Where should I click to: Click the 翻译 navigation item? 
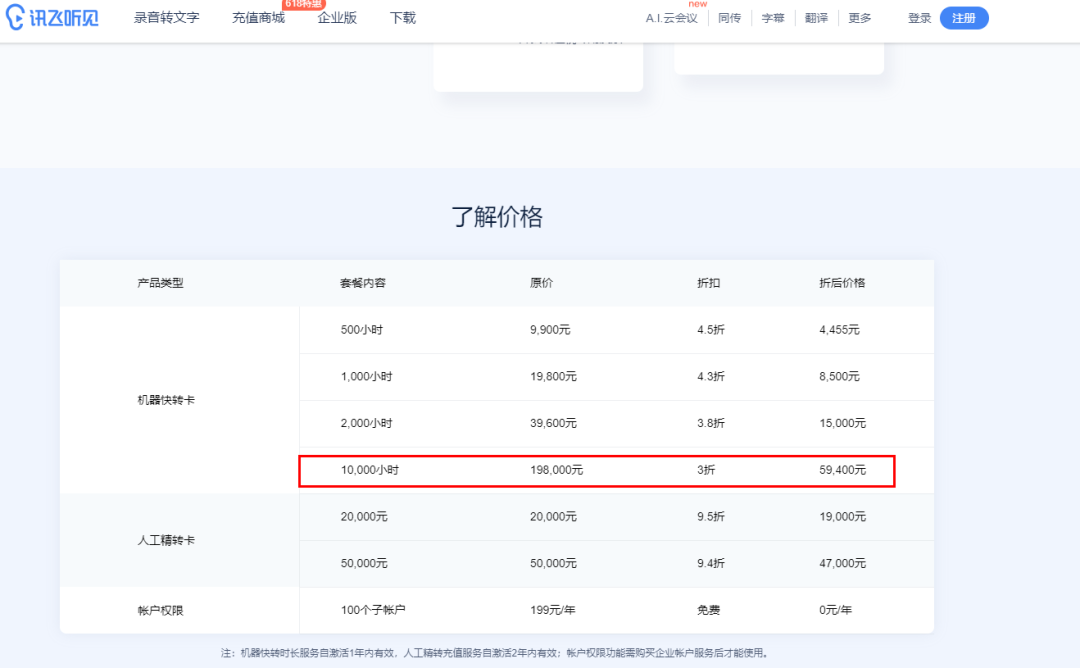click(x=815, y=17)
